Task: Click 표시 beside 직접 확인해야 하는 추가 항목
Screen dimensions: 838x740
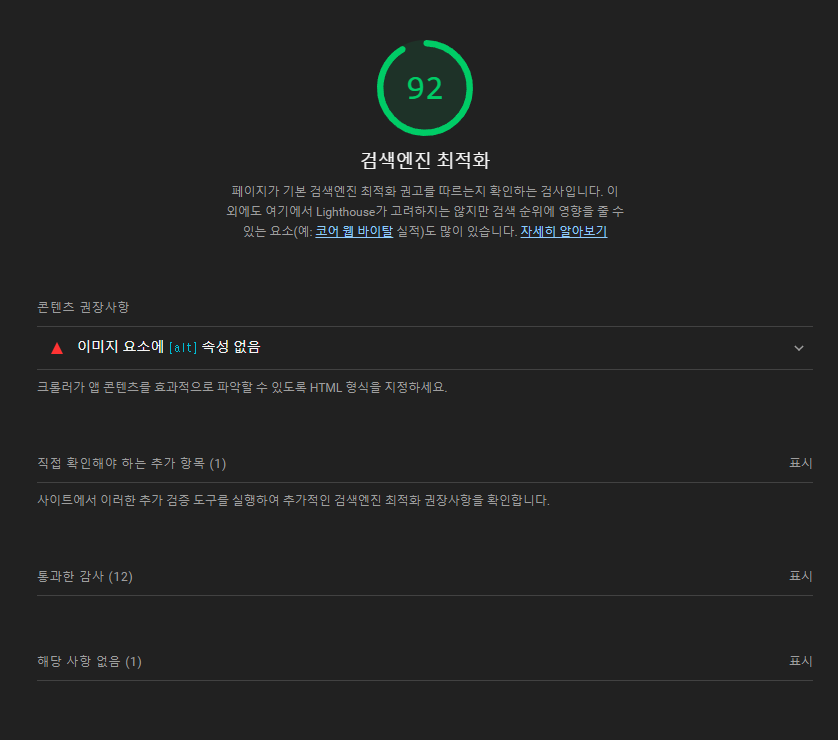Action: [801, 463]
